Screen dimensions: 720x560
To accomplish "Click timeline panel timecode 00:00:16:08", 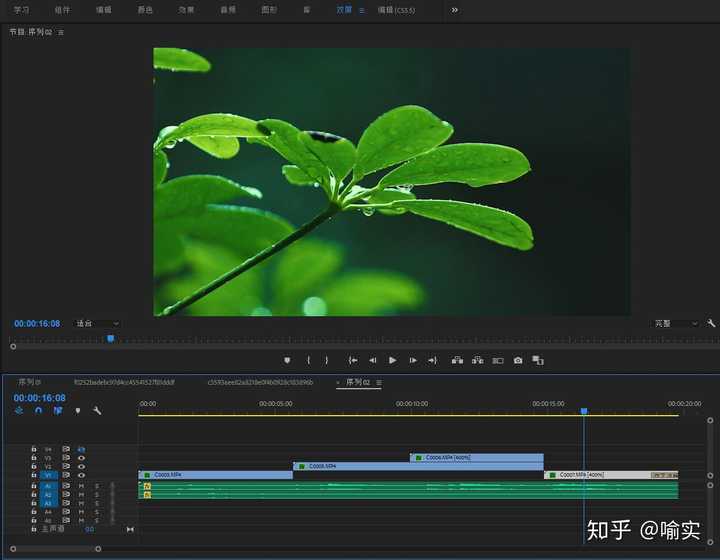I will (x=39, y=398).
